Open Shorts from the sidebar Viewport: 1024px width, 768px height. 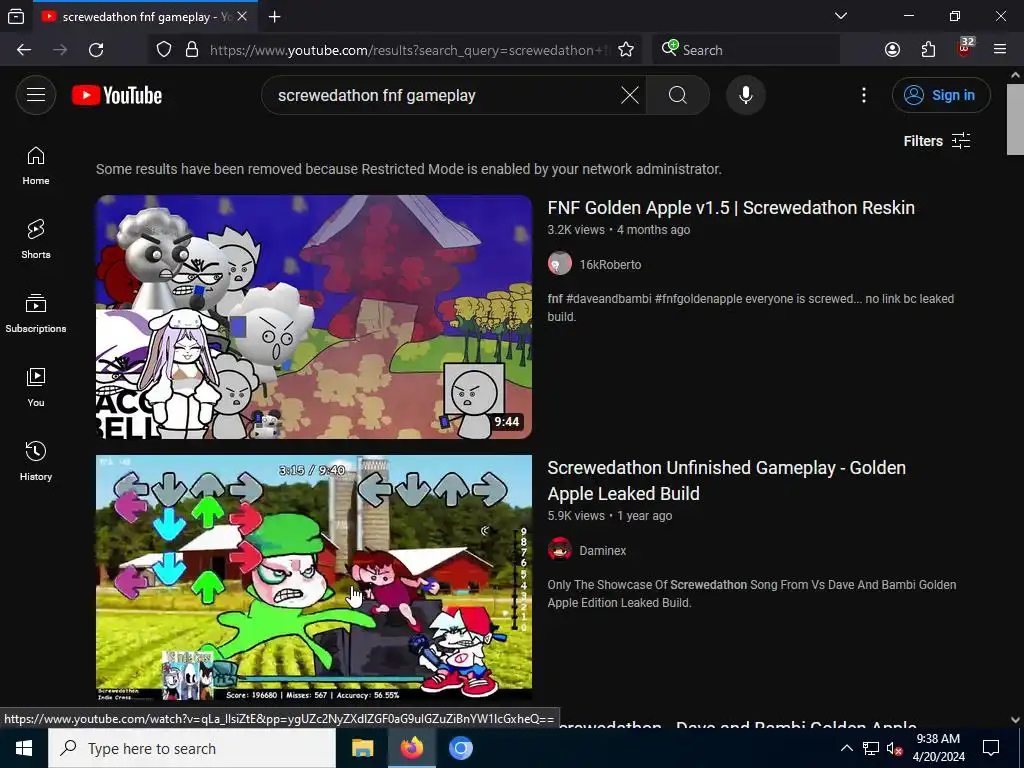click(x=36, y=239)
